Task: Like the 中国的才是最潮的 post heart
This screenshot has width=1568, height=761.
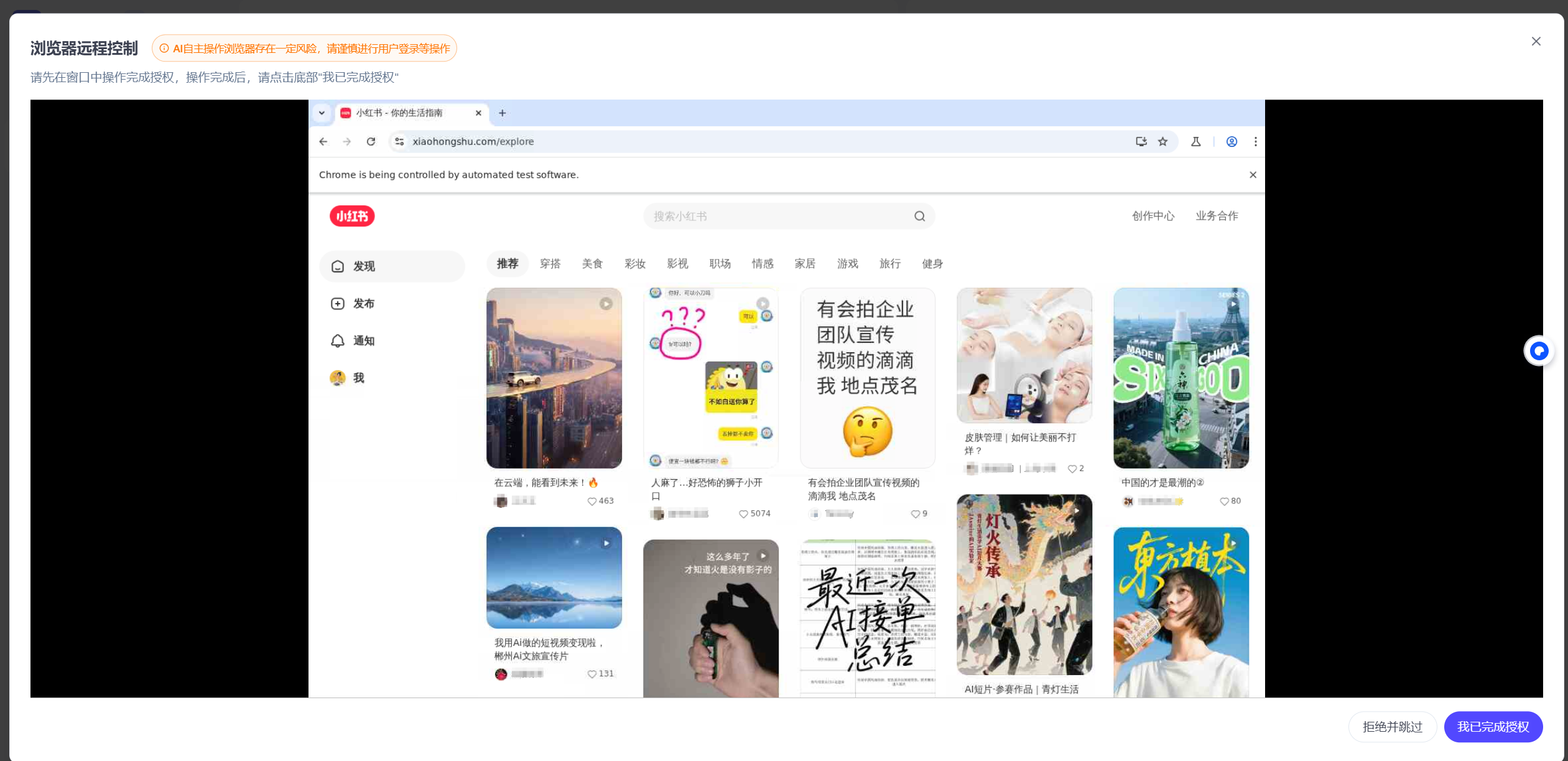Action: (x=1223, y=501)
